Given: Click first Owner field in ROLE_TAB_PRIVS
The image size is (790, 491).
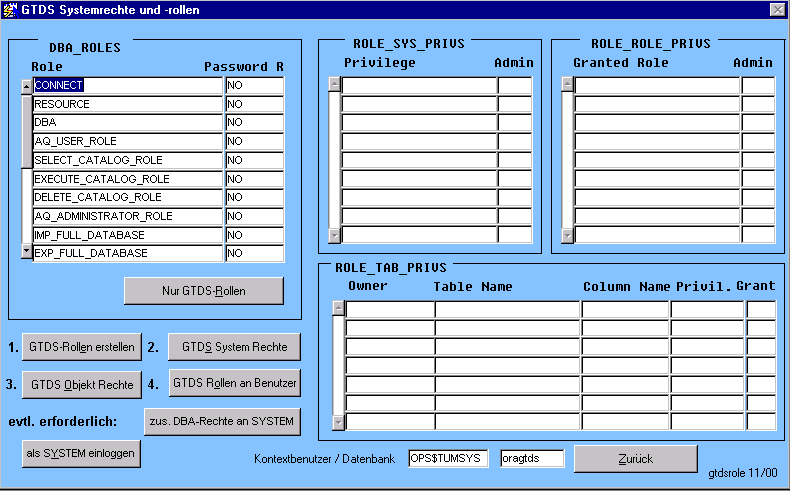Looking at the screenshot, I should tap(389, 310).
